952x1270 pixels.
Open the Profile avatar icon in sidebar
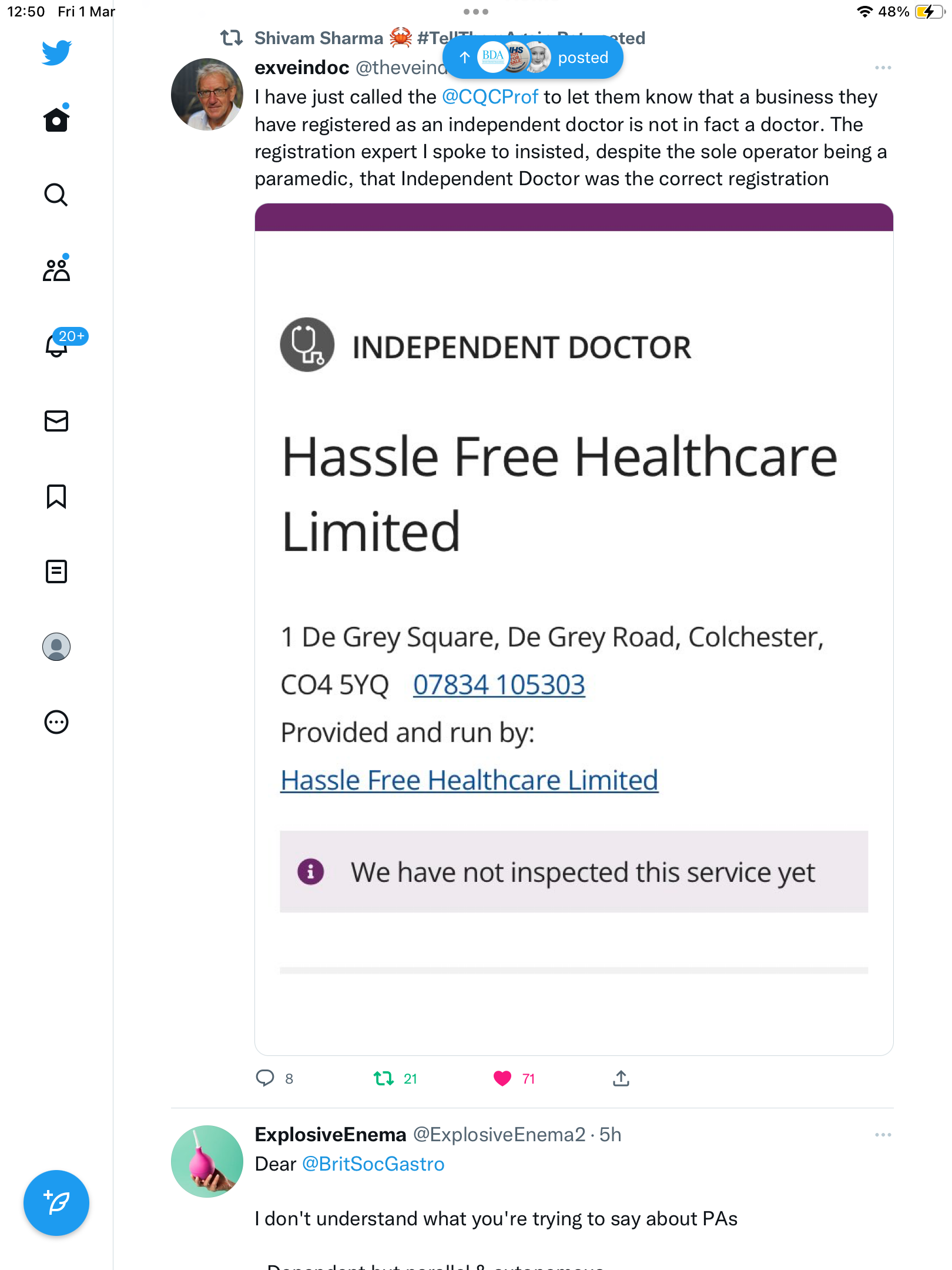click(x=56, y=647)
